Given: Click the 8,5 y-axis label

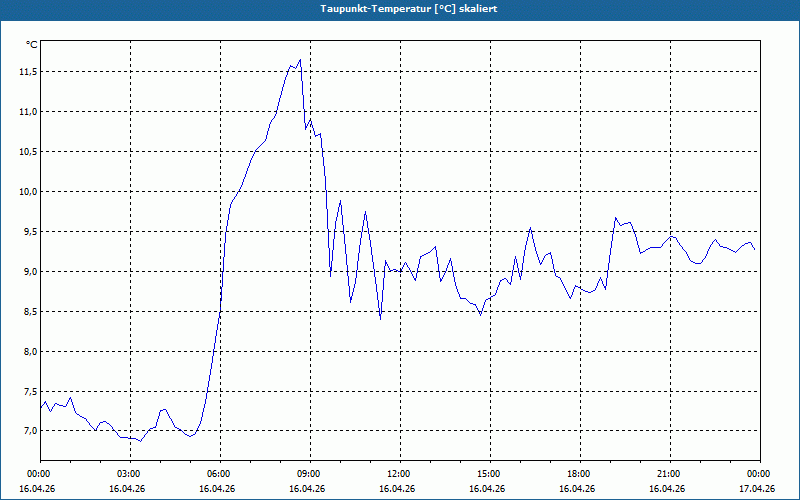Looking at the screenshot, I should point(30,312).
